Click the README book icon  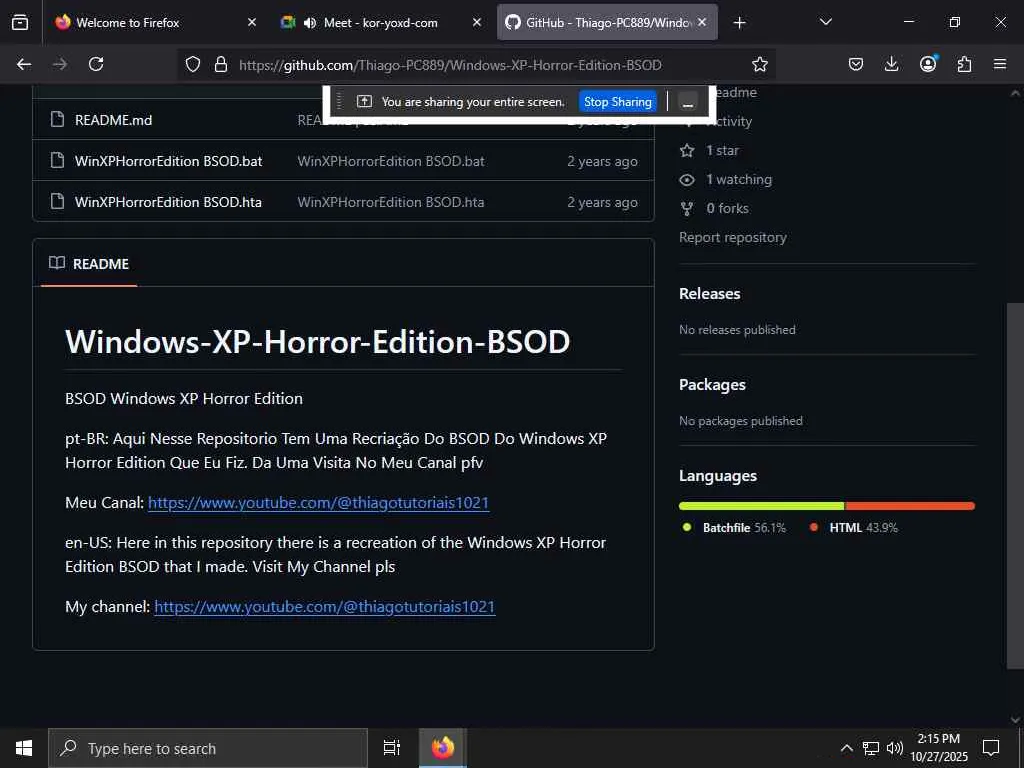pos(57,263)
